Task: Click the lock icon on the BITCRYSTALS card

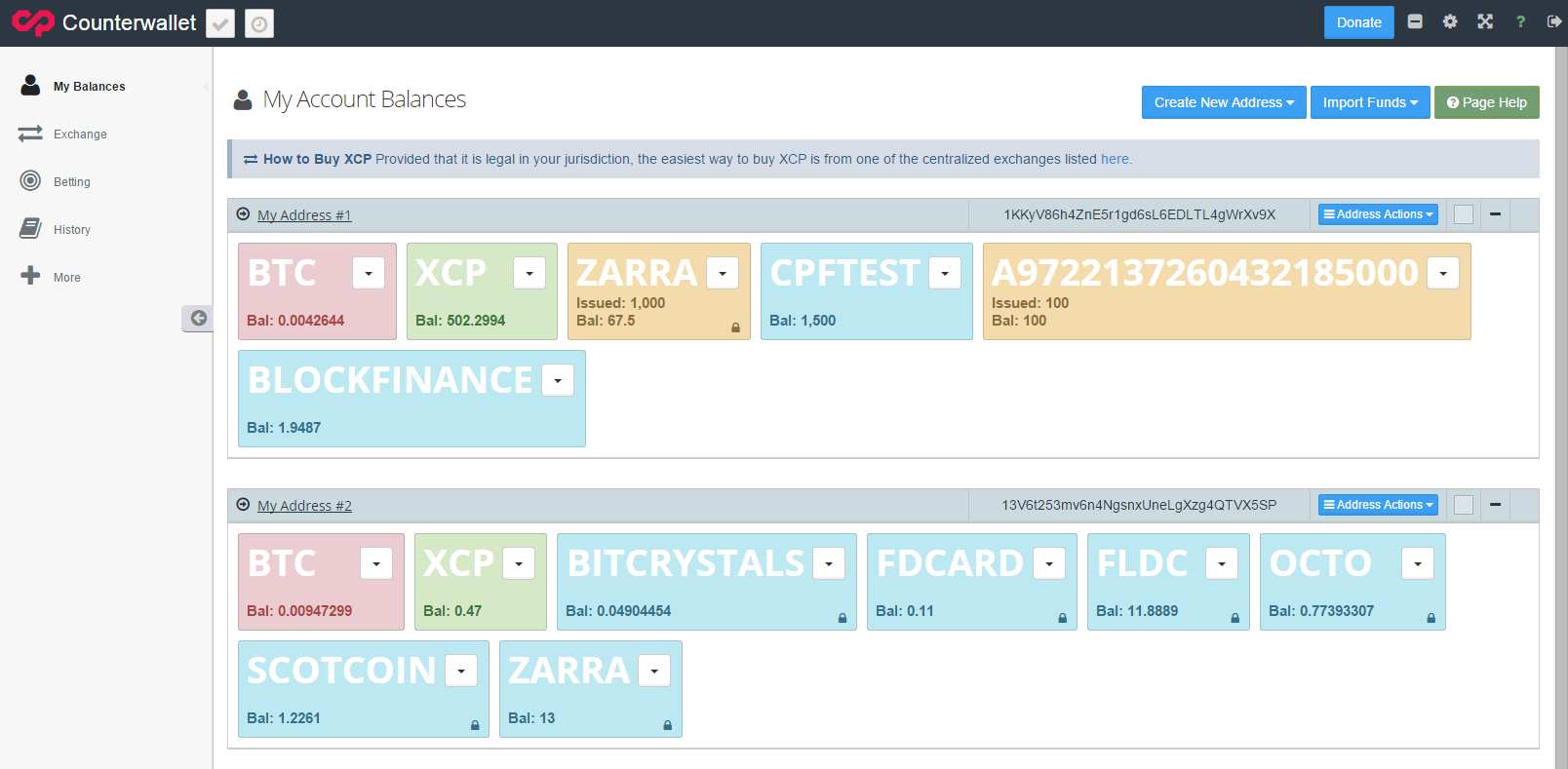Action: click(x=843, y=618)
